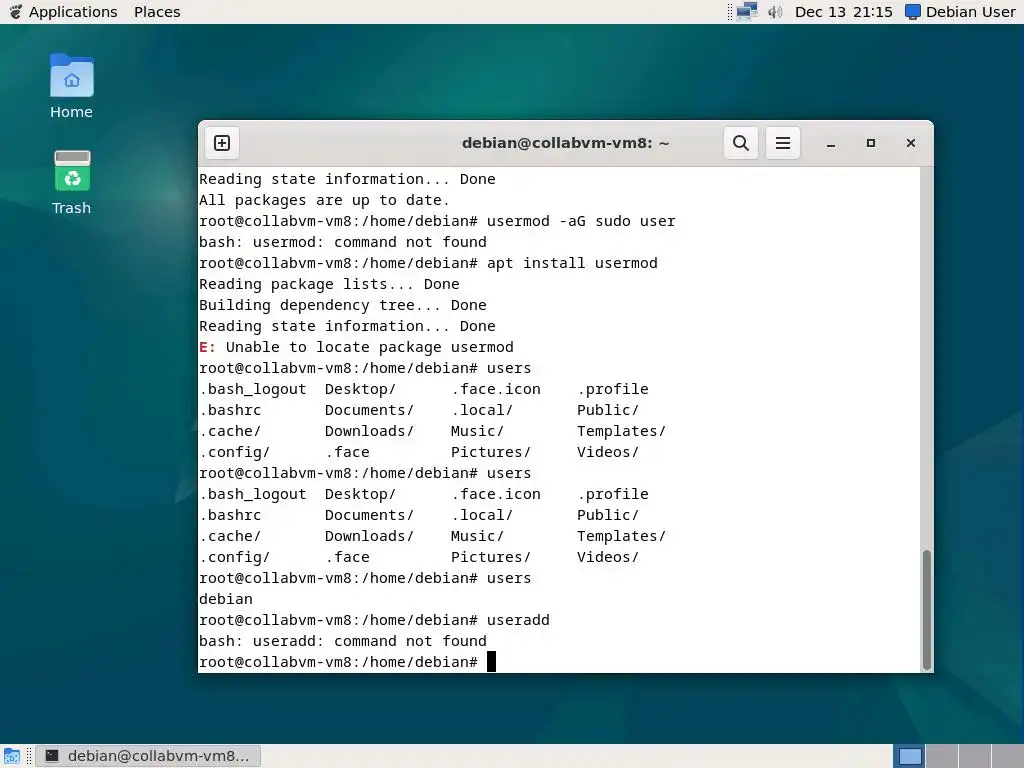Click the 'apt install usermod' command line
This screenshot has width=1024, height=768.
428,263
